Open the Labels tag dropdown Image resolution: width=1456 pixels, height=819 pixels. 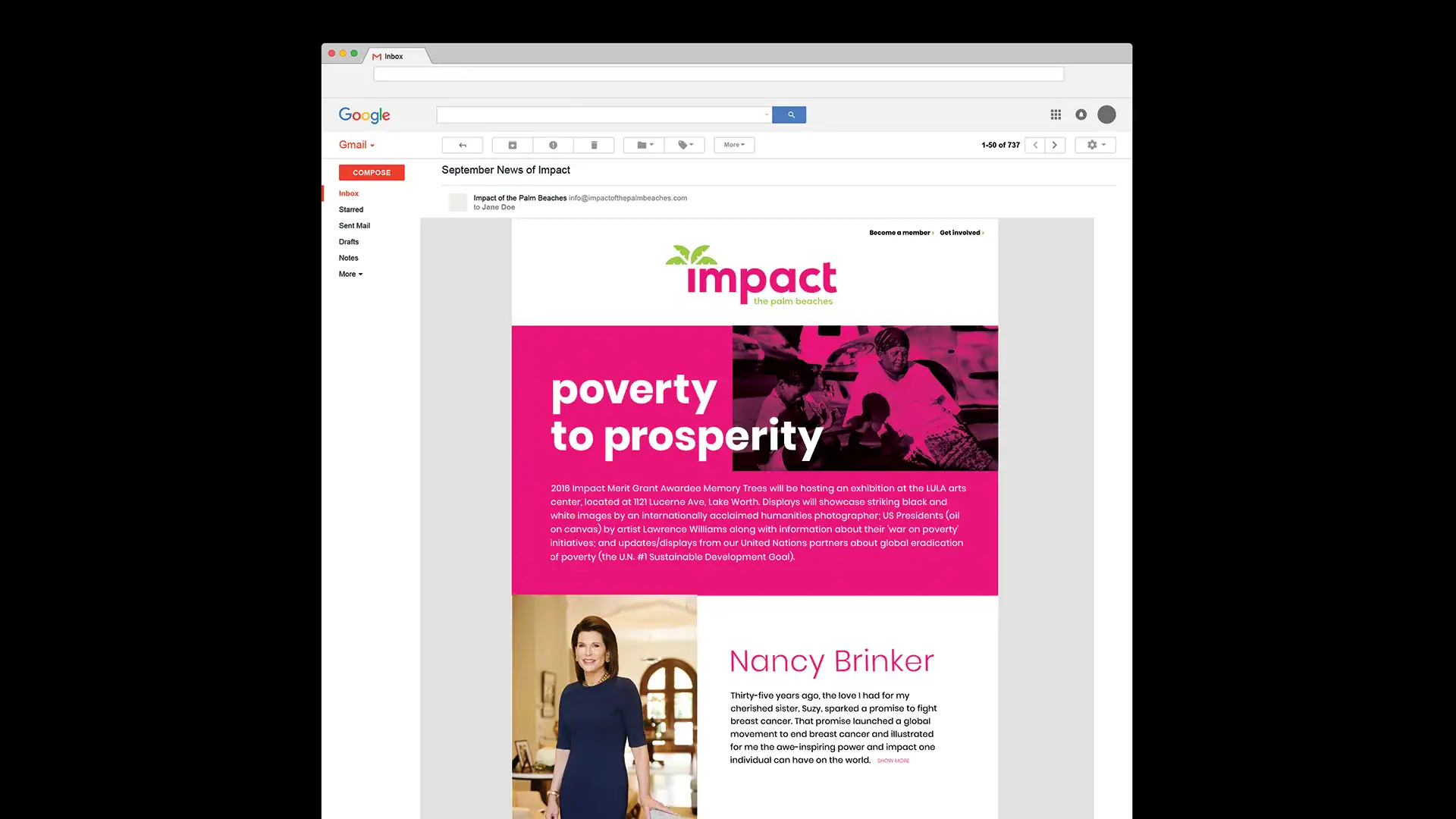685,145
